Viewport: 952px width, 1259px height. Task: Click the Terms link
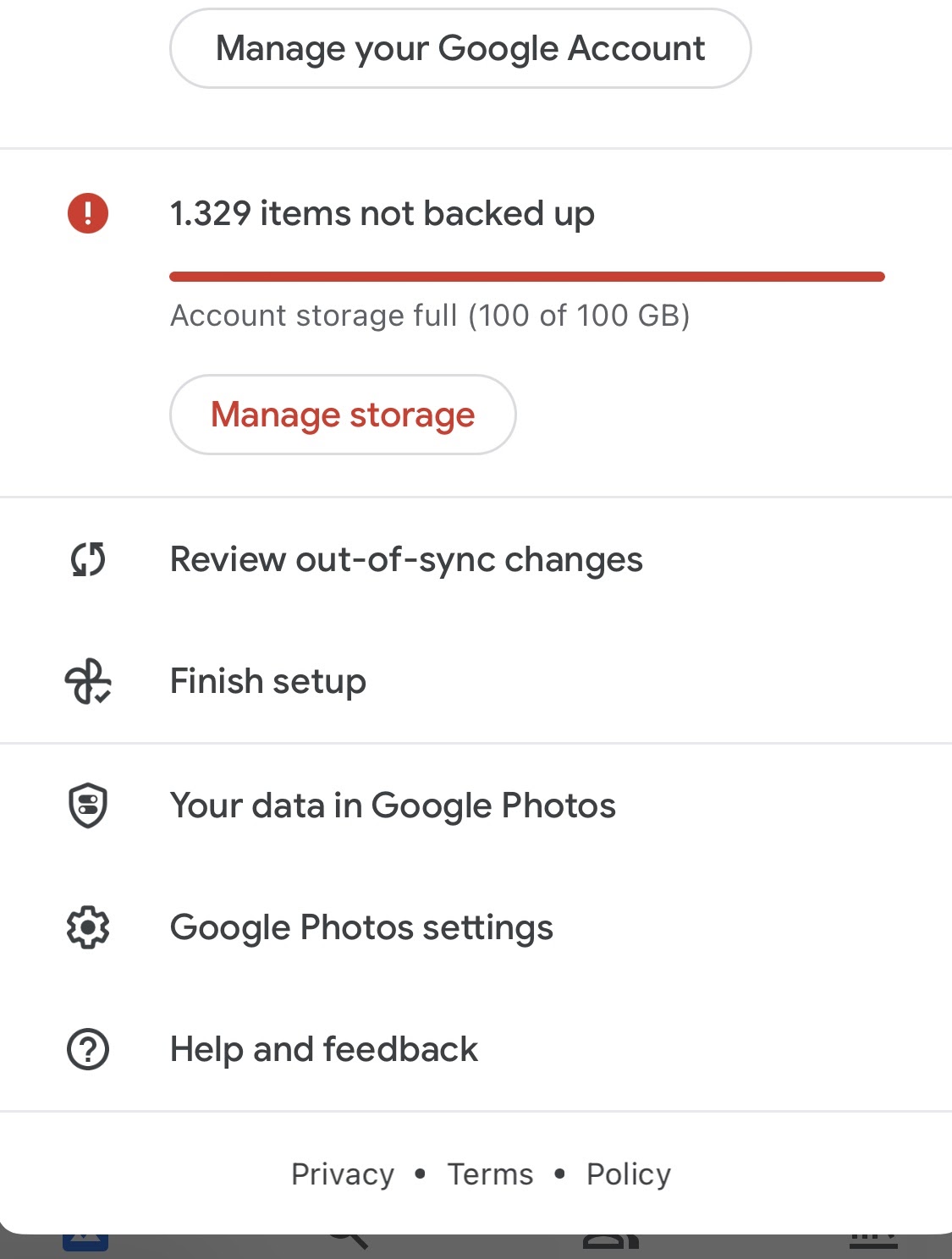(491, 1174)
